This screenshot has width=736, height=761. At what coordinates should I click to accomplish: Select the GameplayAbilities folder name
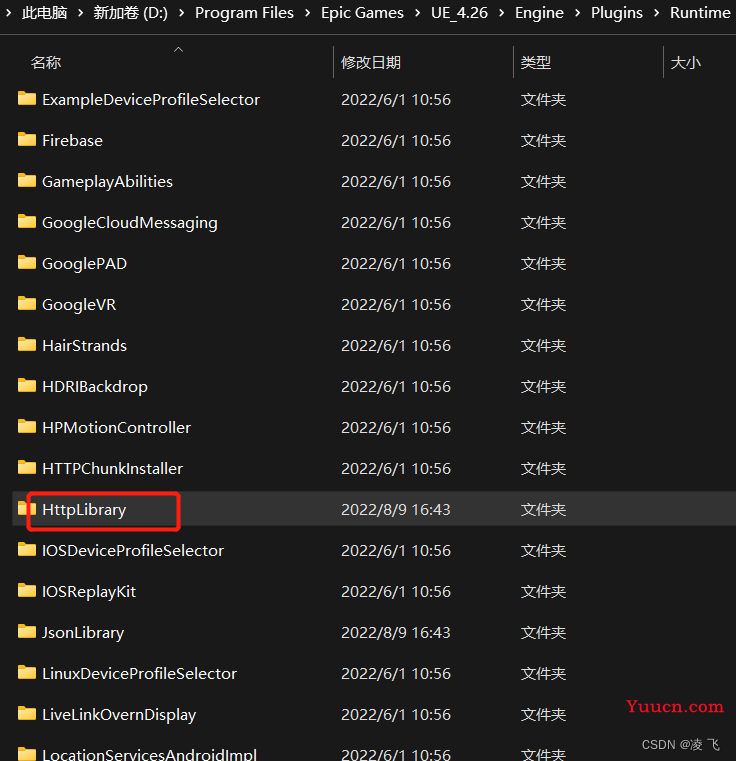[x=107, y=182]
